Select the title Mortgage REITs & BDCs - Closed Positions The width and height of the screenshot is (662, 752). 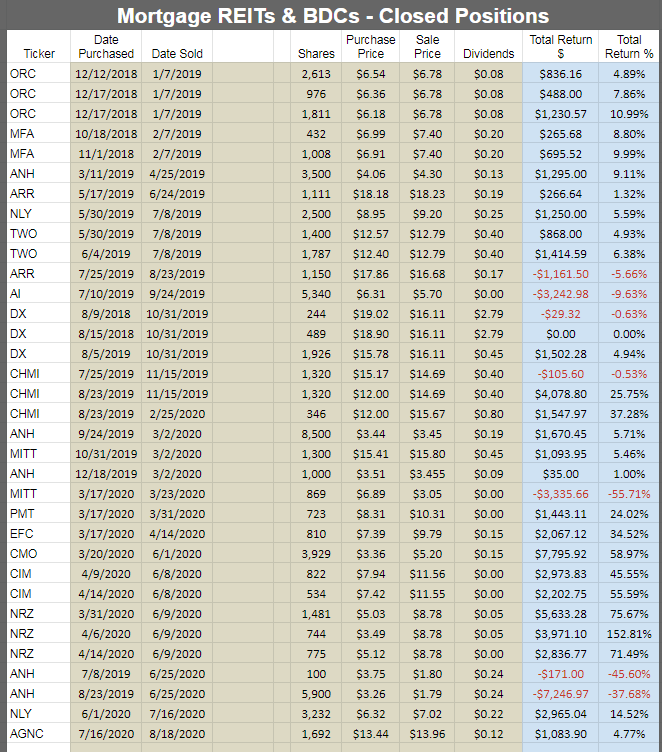[x=333, y=15]
